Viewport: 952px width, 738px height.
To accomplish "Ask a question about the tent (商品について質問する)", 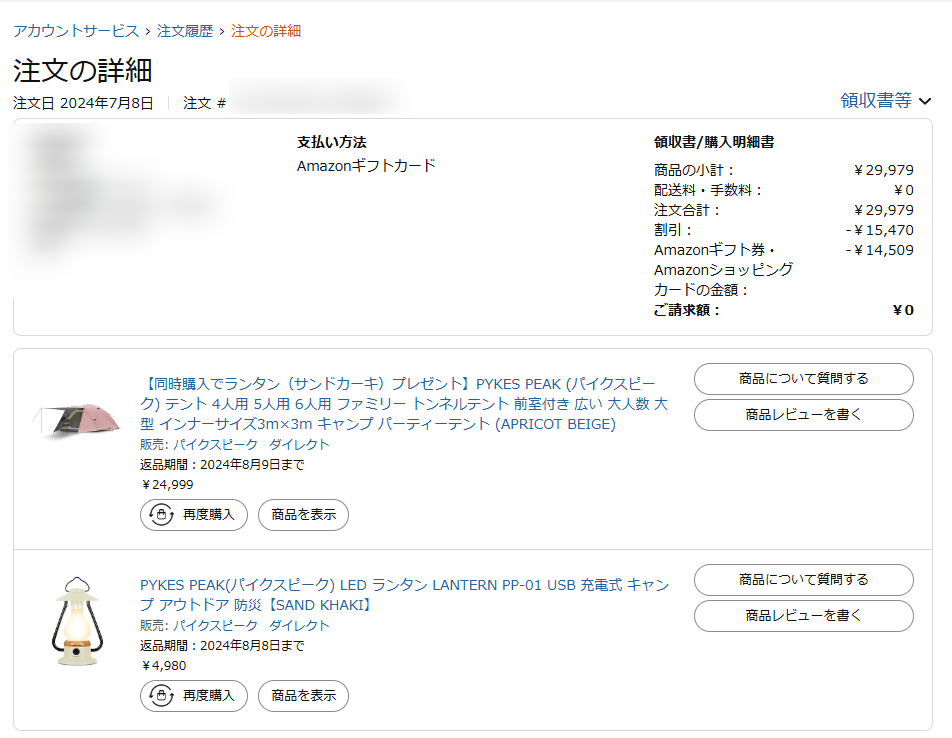I will click(x=803, y=379).
